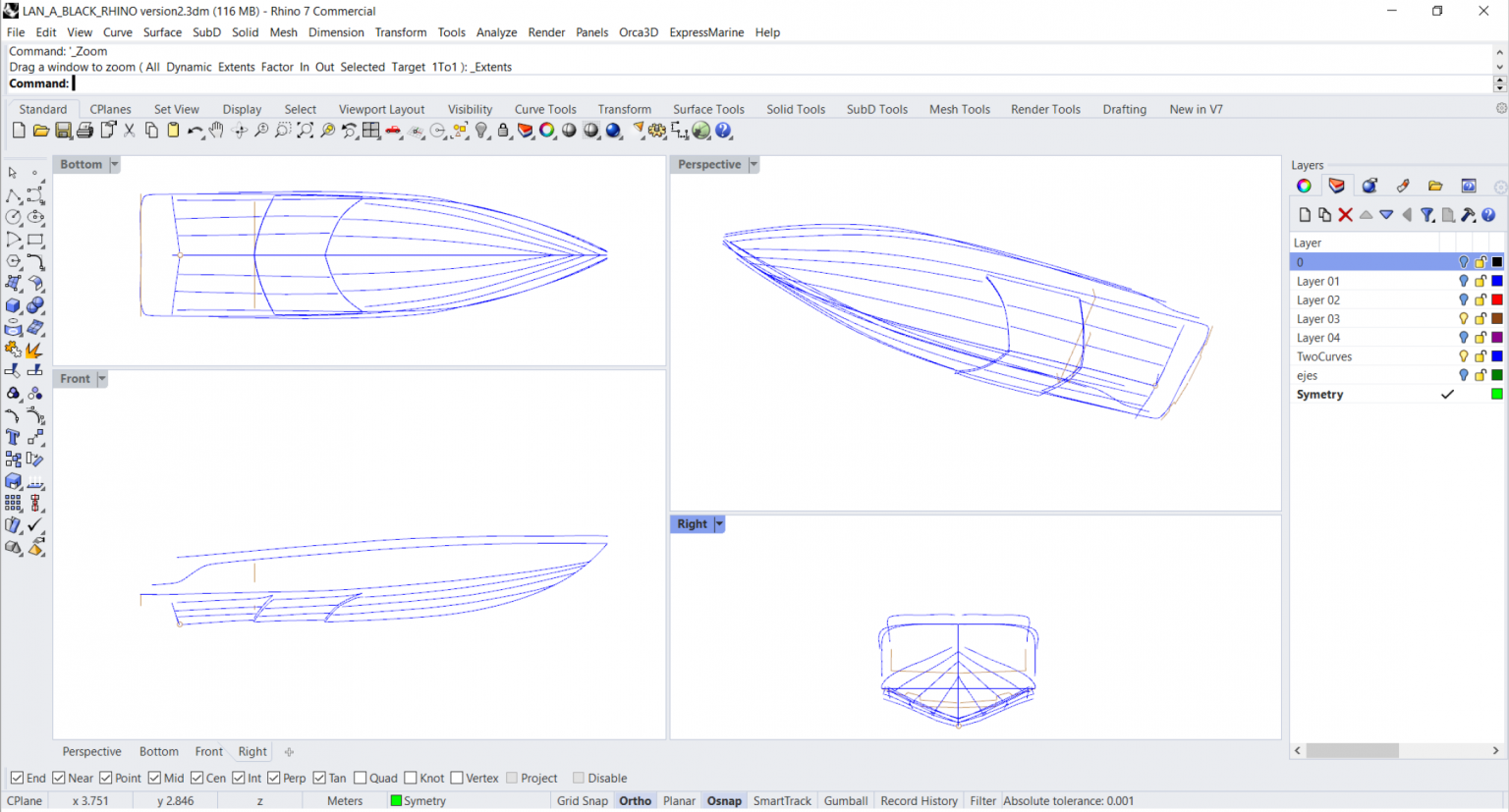The width and height of the screenshot is (1509, 812).
Task: Open the Perspective viewport title dropdown
Action: point(753,164)
